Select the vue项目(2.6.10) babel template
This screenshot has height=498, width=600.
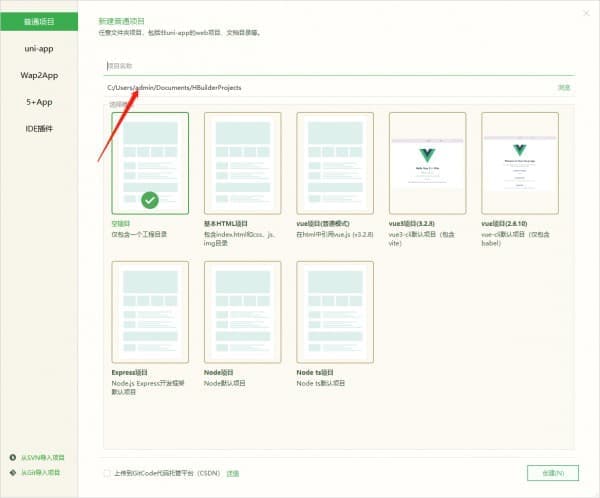tap(519, 162)
